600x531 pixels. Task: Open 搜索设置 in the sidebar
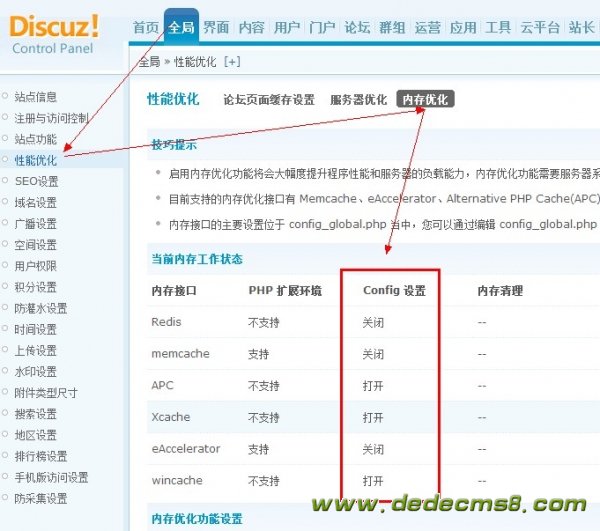35,414
